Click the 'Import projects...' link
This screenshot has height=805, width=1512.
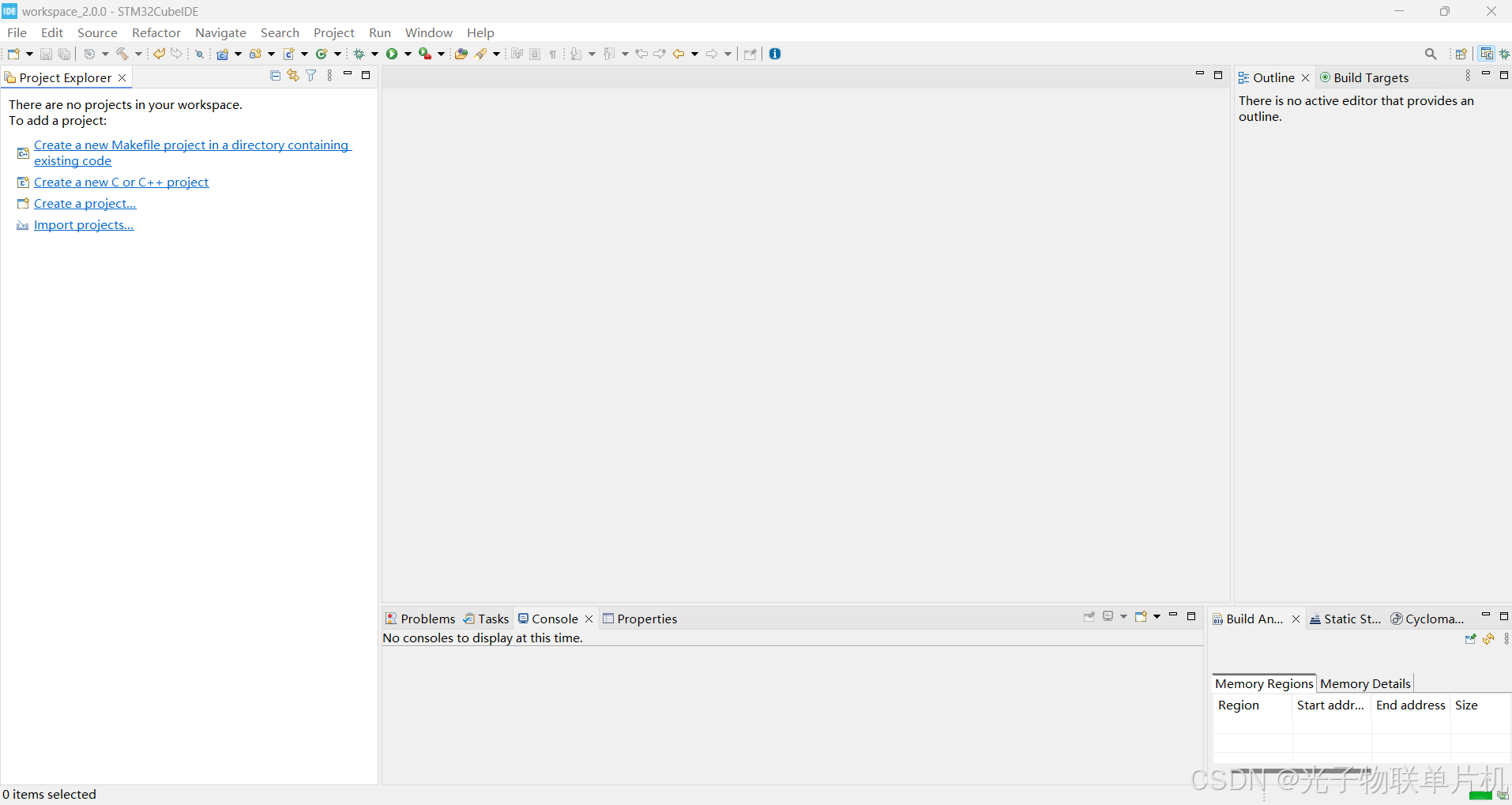coord(84,224)
